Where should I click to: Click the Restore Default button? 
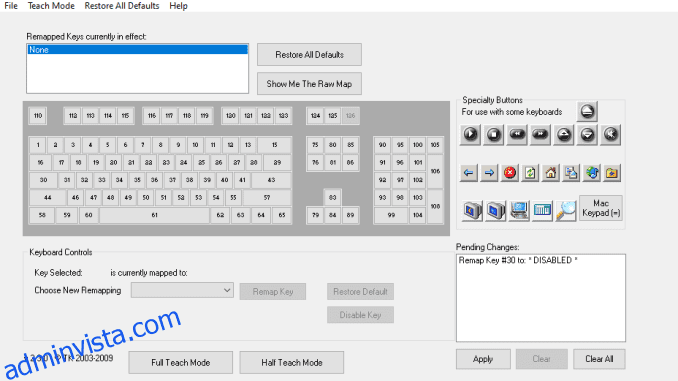pos(360,291)
